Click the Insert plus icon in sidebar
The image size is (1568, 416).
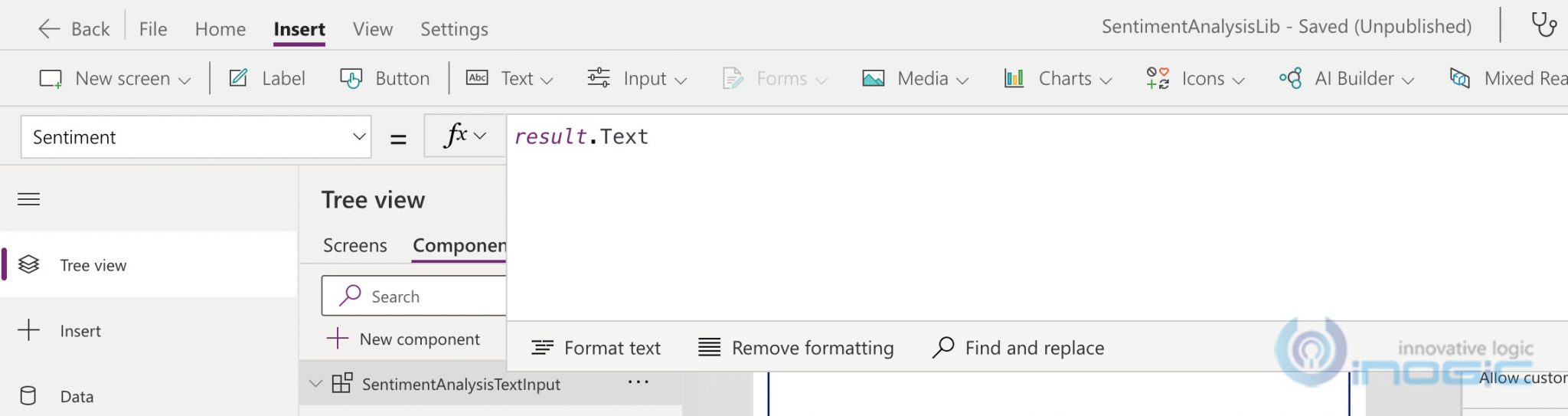[x=29, y=331]
